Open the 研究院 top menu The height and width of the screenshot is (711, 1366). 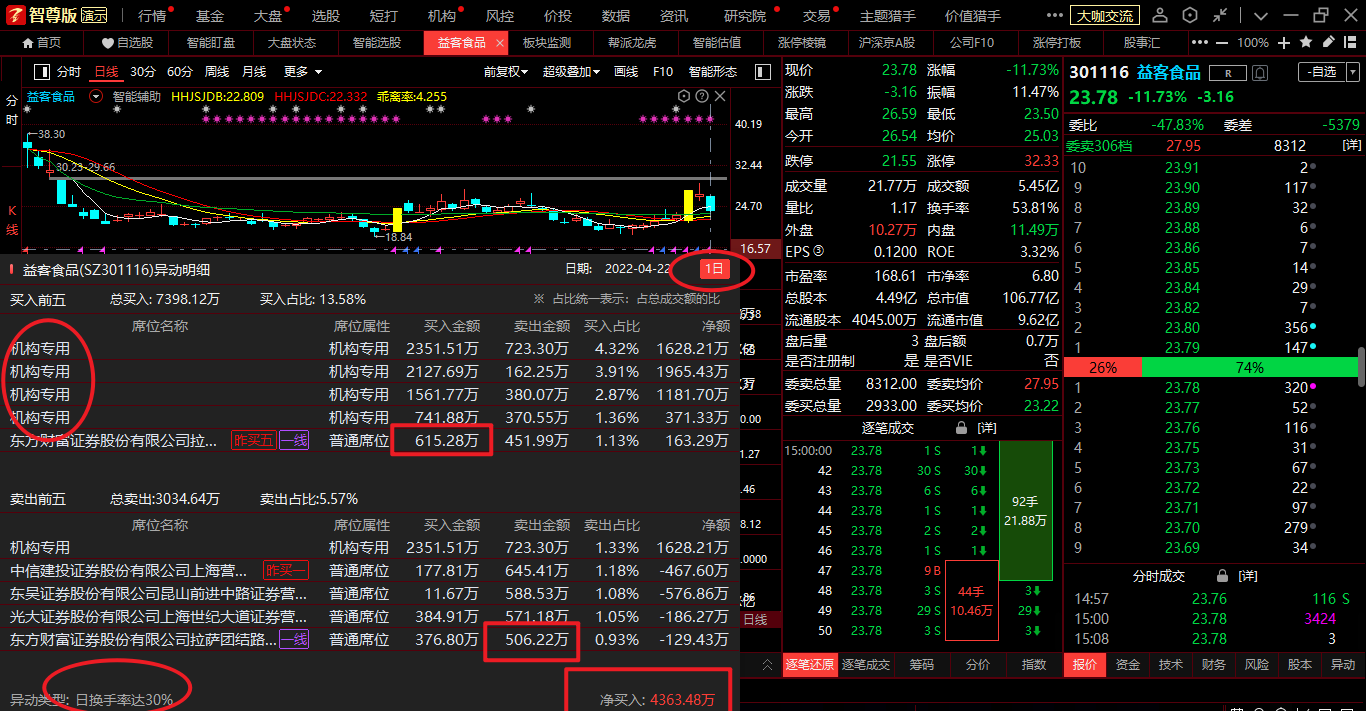point(744,16)
